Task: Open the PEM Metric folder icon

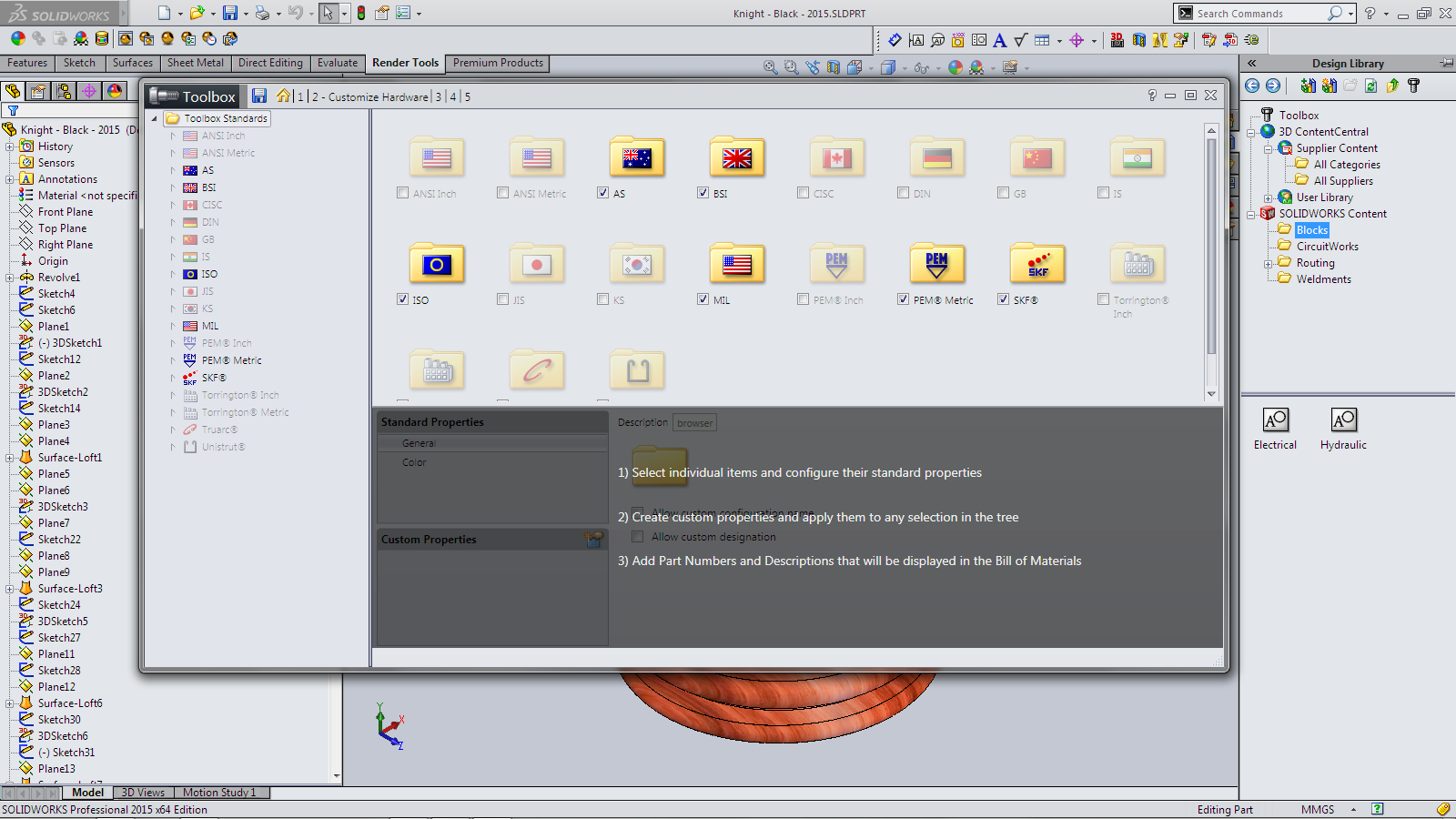Action: point(936,265)
